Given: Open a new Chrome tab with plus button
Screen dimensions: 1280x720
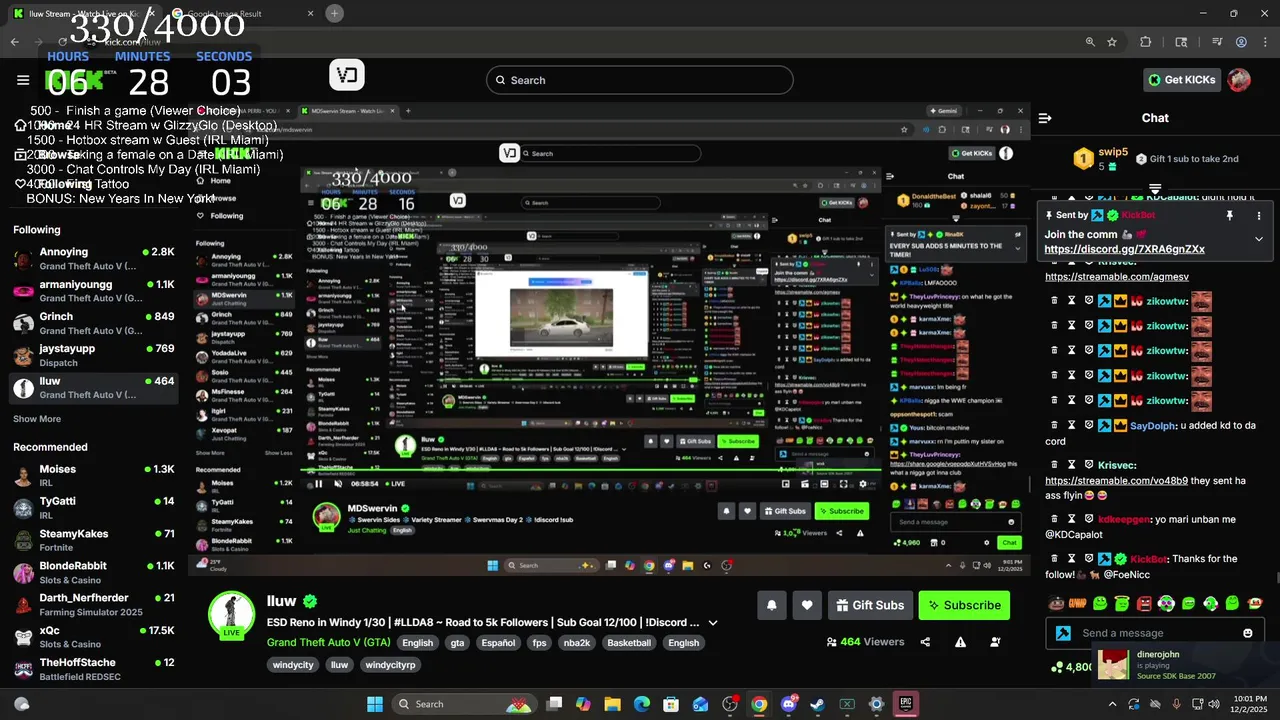Looking at the screenshot, I should 334,13.
